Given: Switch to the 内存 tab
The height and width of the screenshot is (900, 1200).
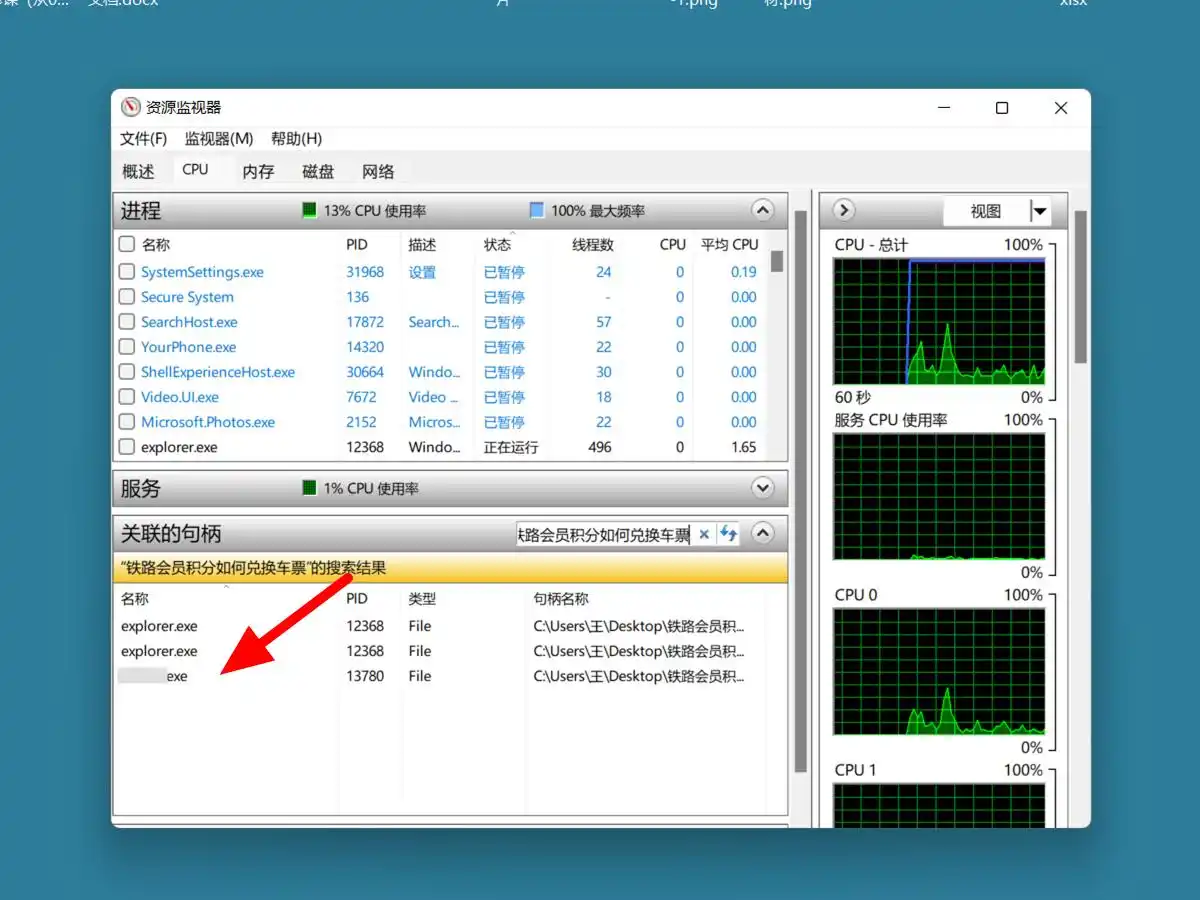Looking at the screenshot, I should tap(258, 171).
